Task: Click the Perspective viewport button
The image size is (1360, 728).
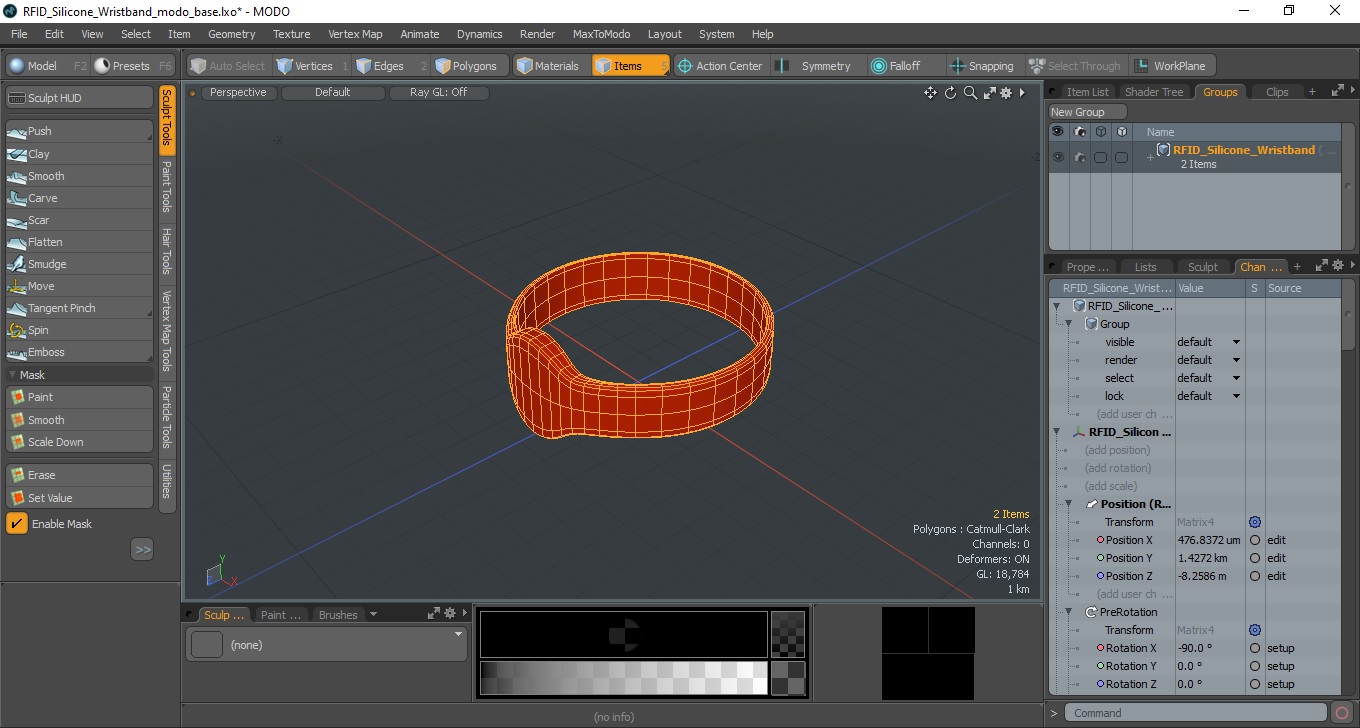Action: (x=239, y=92)
